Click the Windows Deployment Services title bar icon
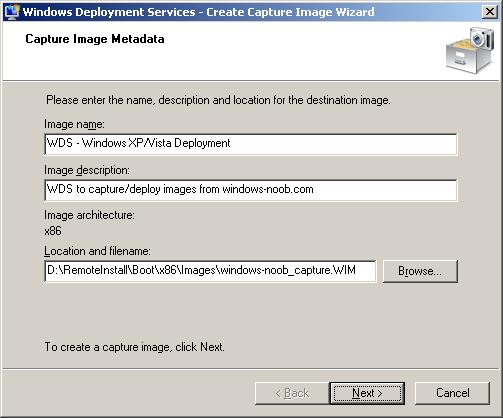 click(11, 12)
